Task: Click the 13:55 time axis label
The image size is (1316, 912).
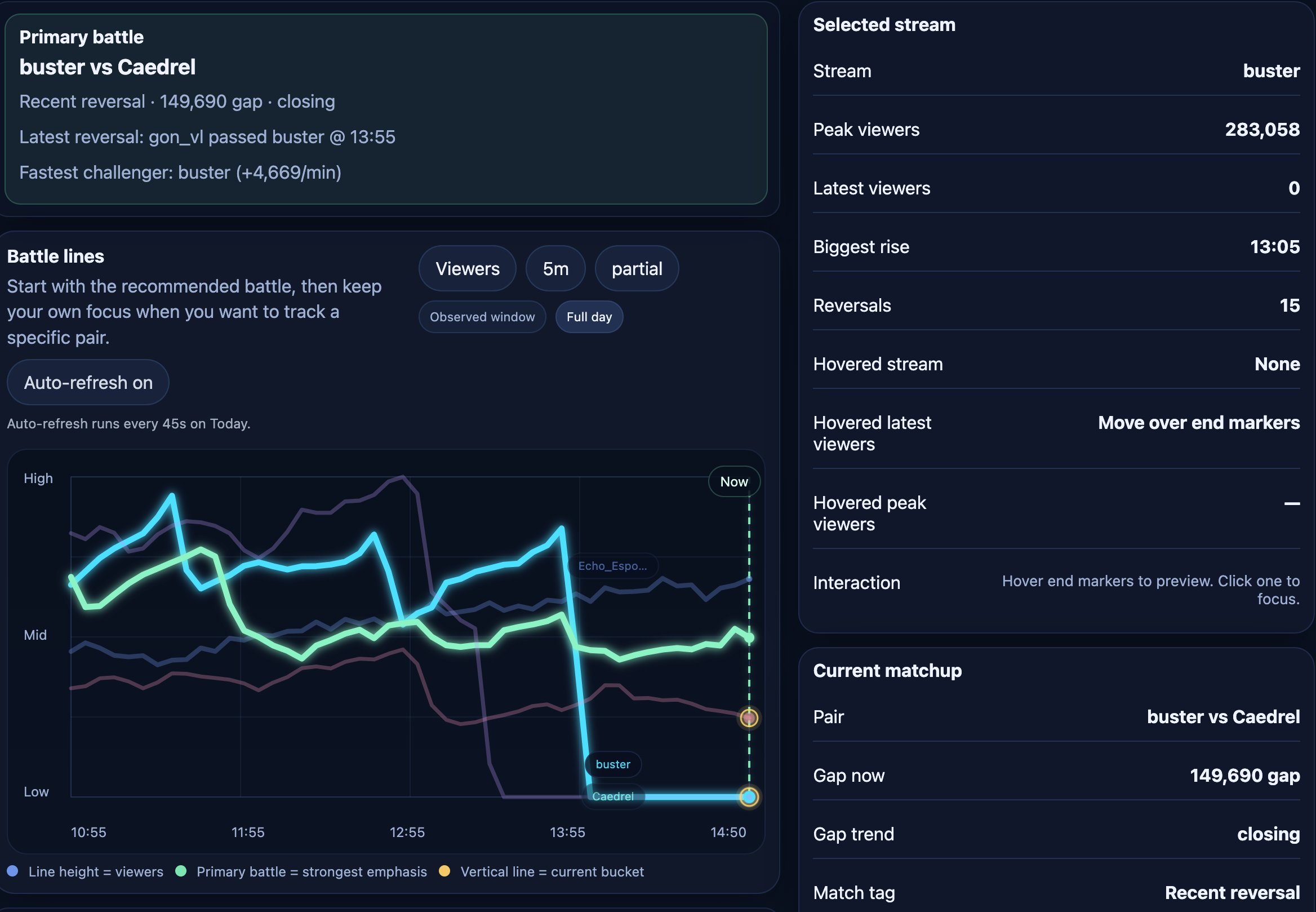Action: point(567,832)
